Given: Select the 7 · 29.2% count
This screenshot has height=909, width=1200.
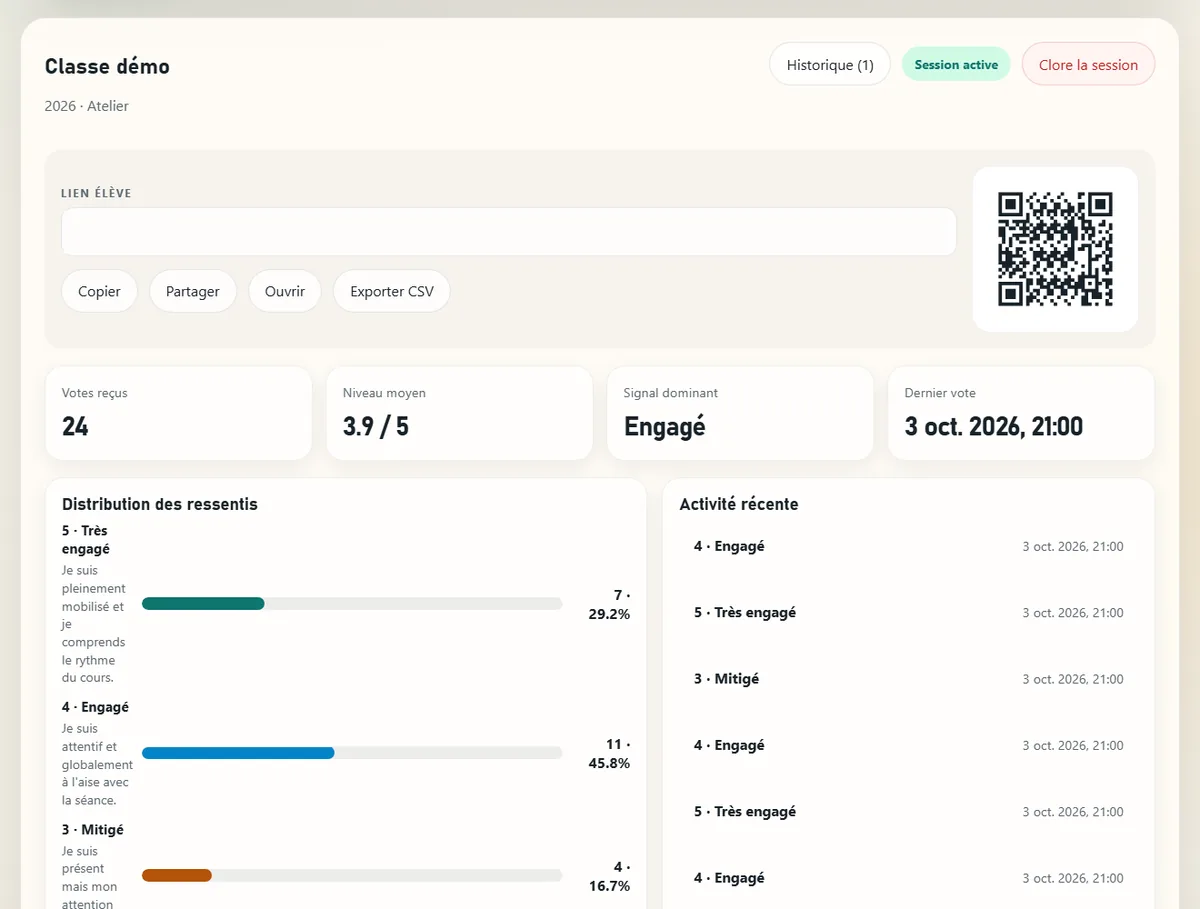Looking at the screenshot, I should point(609,605).
